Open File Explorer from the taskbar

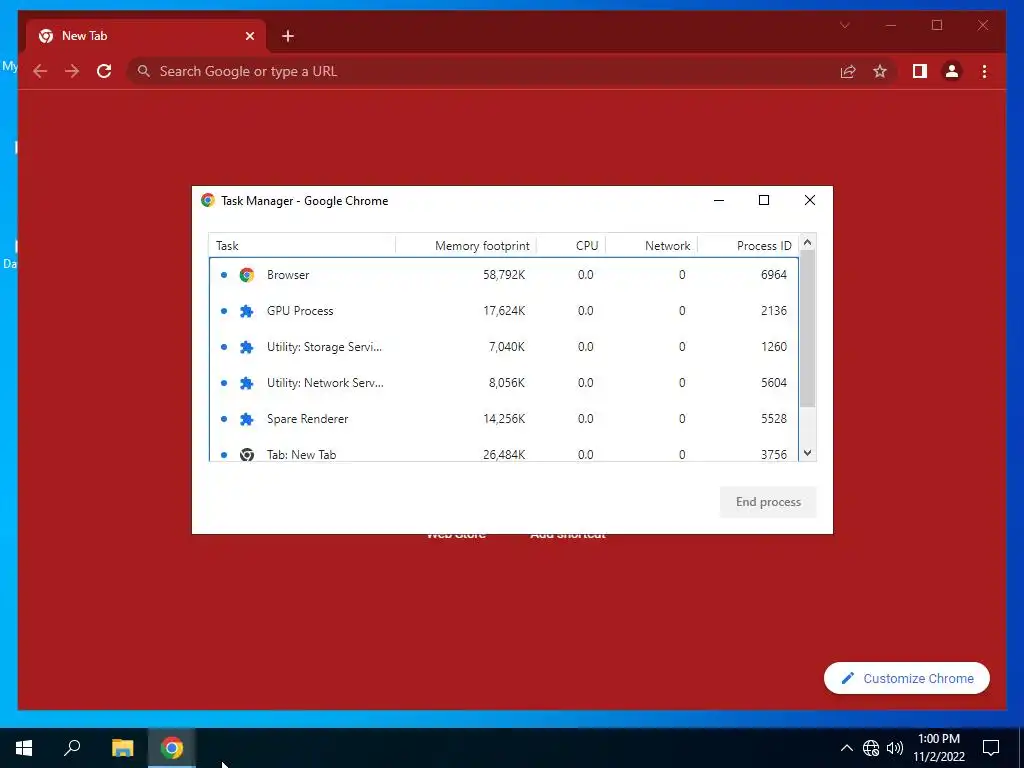tap(122, 748)
